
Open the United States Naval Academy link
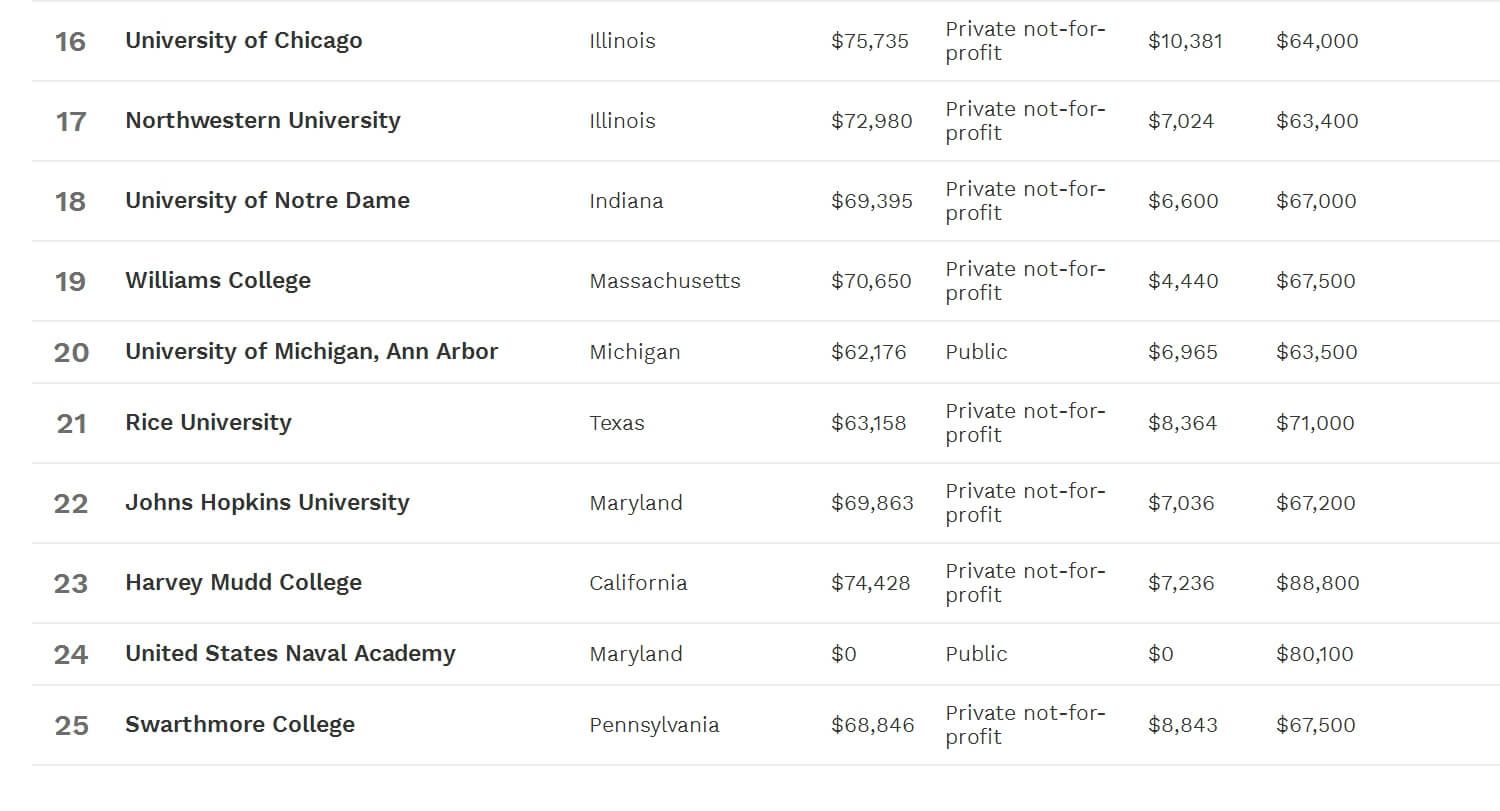tap(290, 654)
